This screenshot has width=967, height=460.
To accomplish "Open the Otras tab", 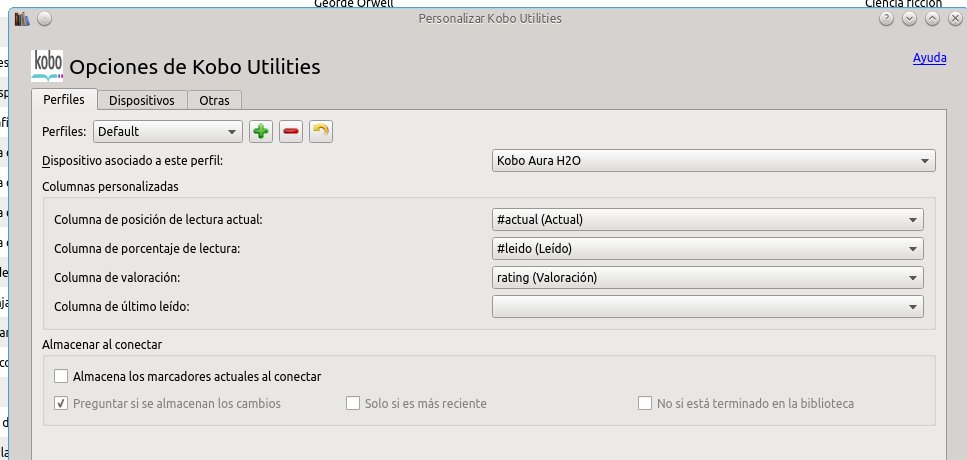I will pos(214,100).
